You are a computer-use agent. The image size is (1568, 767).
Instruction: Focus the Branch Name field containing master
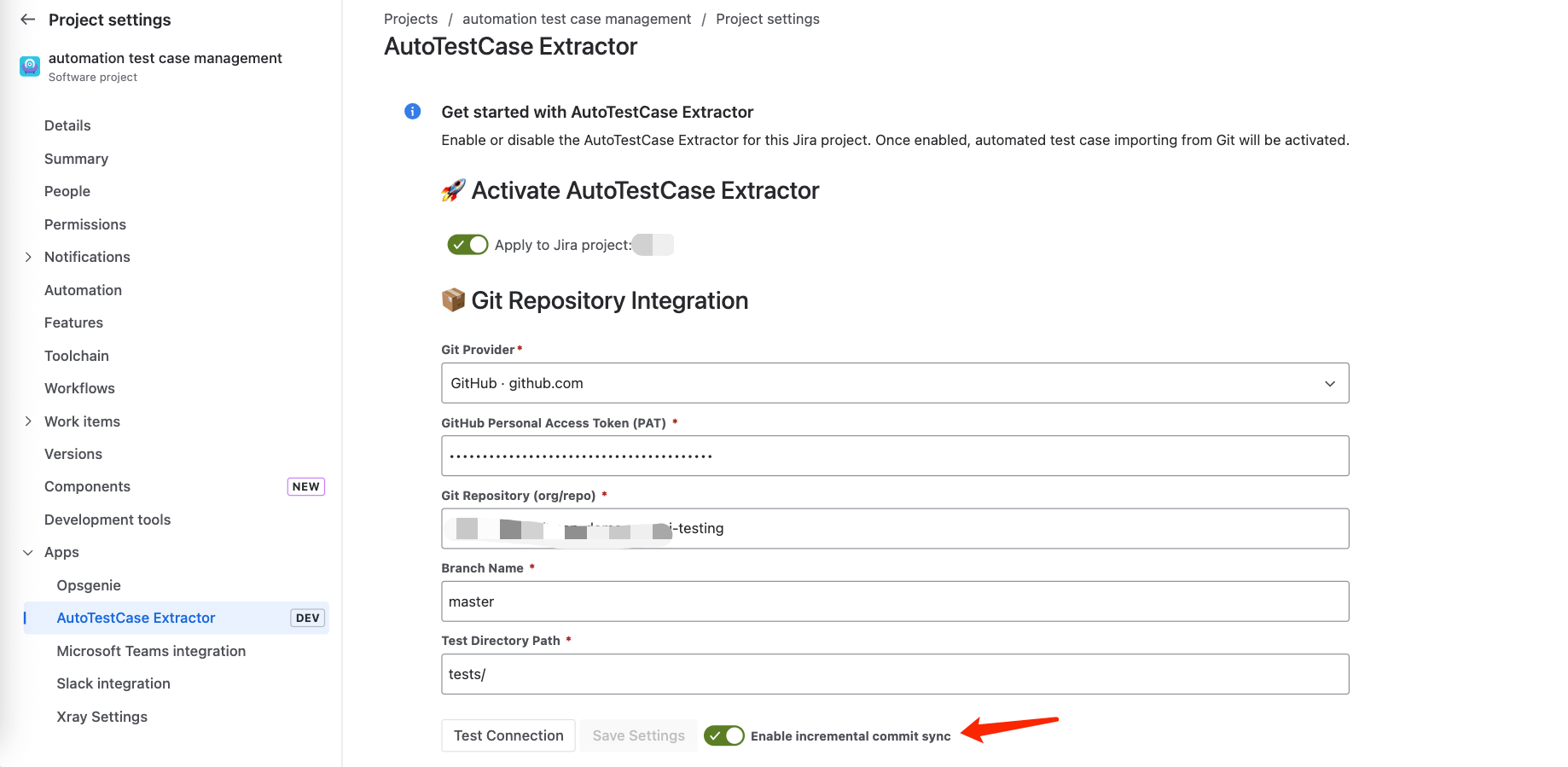(895, 601)
